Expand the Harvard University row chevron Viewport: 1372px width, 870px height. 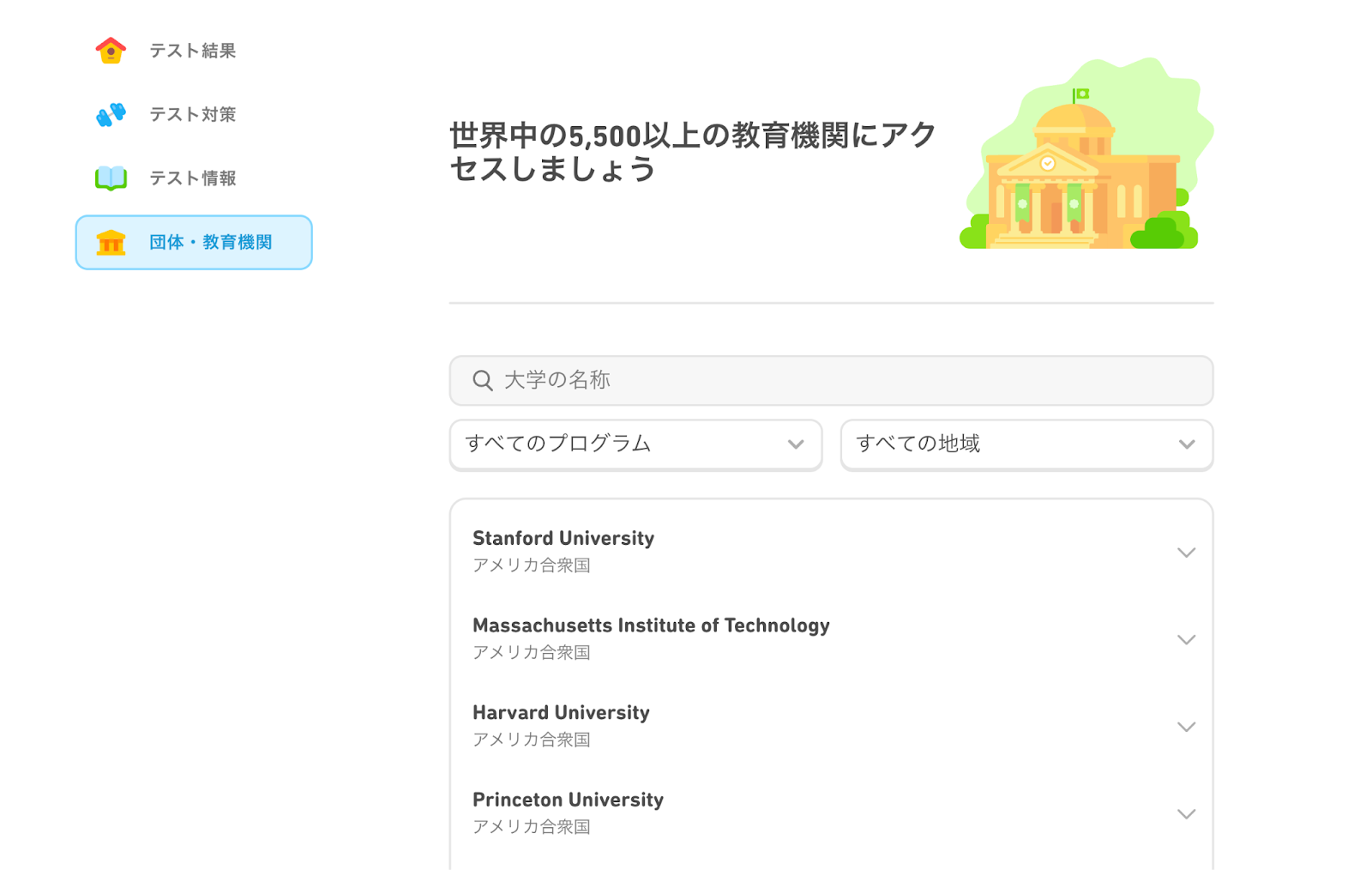click(x=1186, y=727)
